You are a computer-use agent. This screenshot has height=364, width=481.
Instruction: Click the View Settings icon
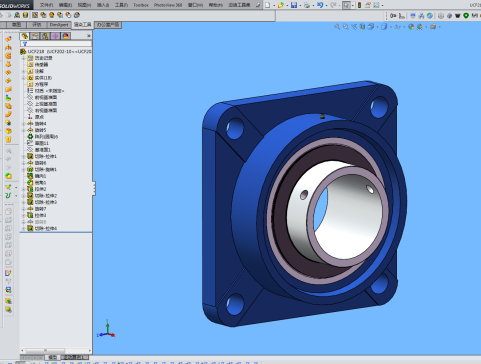coord(433,27)
